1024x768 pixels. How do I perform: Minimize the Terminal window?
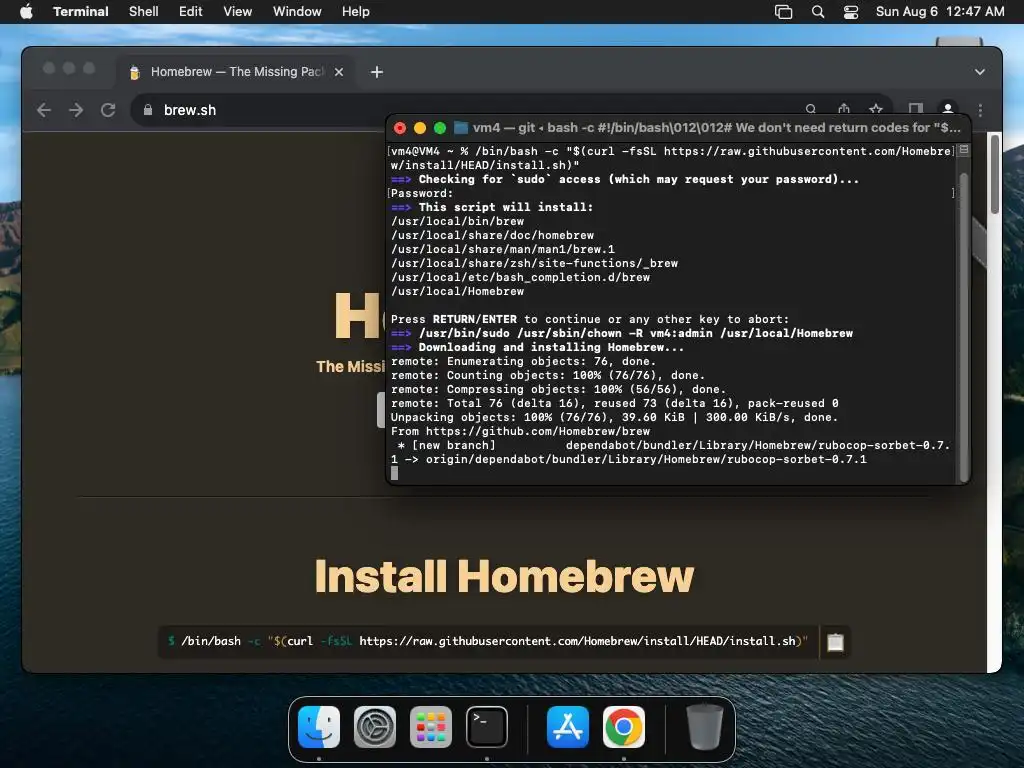point(420,128)
